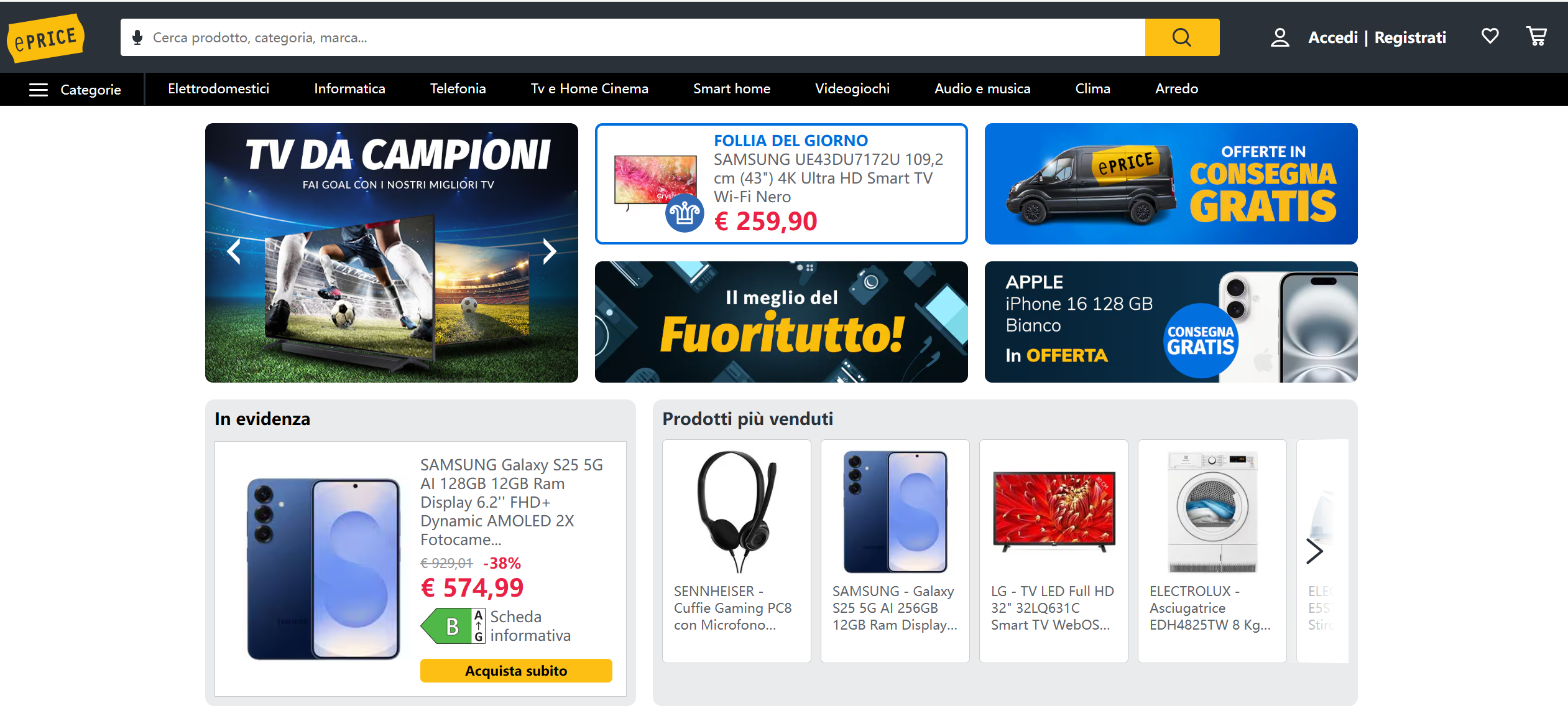Advance the Prodotti più venduti carousel

pyautogui.click(x=1314, y=551)
